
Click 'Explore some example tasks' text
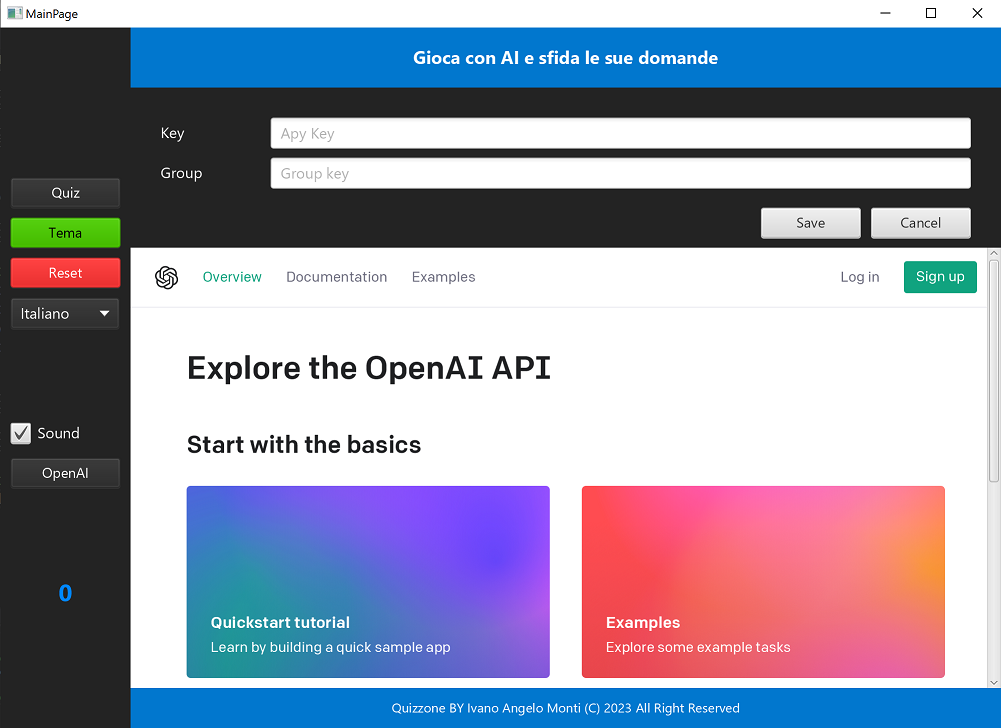pyautogui.click(x=698, y=648)
